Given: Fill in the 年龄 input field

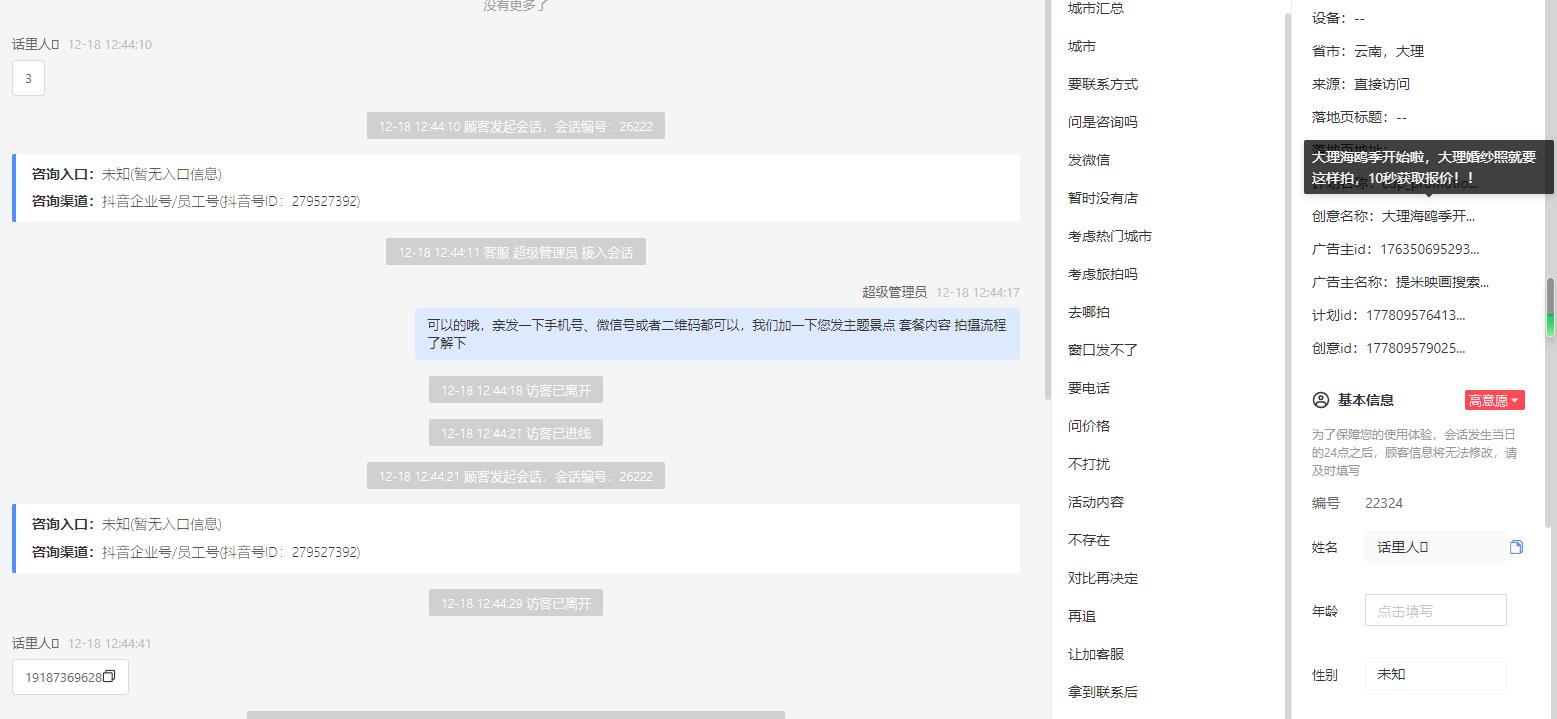Looking at the screenshot, I should pyautogui.click(x=1435, y=610).
